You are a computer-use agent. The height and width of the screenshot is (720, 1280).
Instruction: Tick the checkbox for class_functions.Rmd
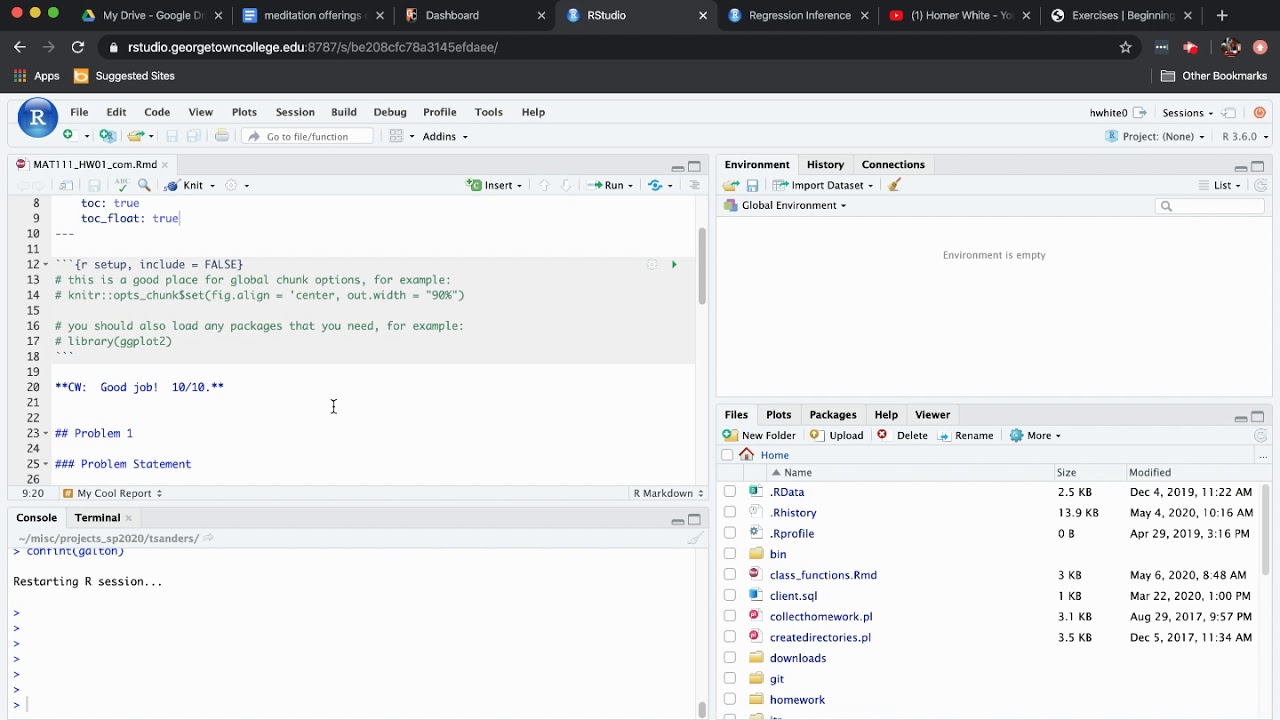tap(730, 575)
